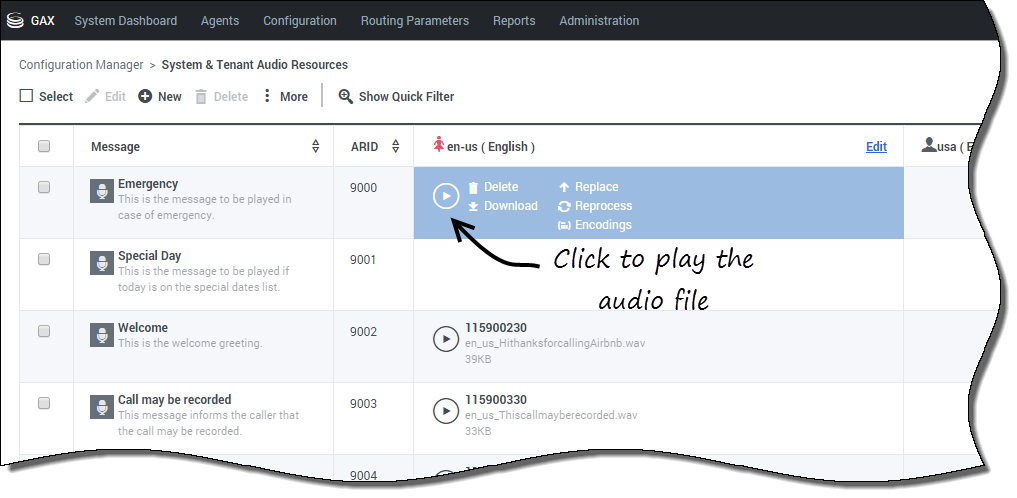
Task: Open the More actions menu
Action: click(x=284, y=97)
